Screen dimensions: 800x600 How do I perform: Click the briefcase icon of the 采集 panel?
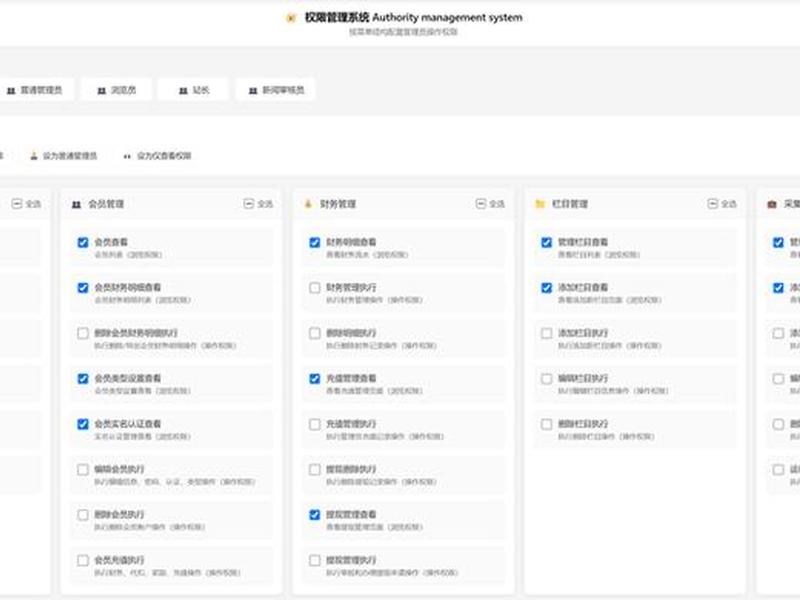point(772,204)
